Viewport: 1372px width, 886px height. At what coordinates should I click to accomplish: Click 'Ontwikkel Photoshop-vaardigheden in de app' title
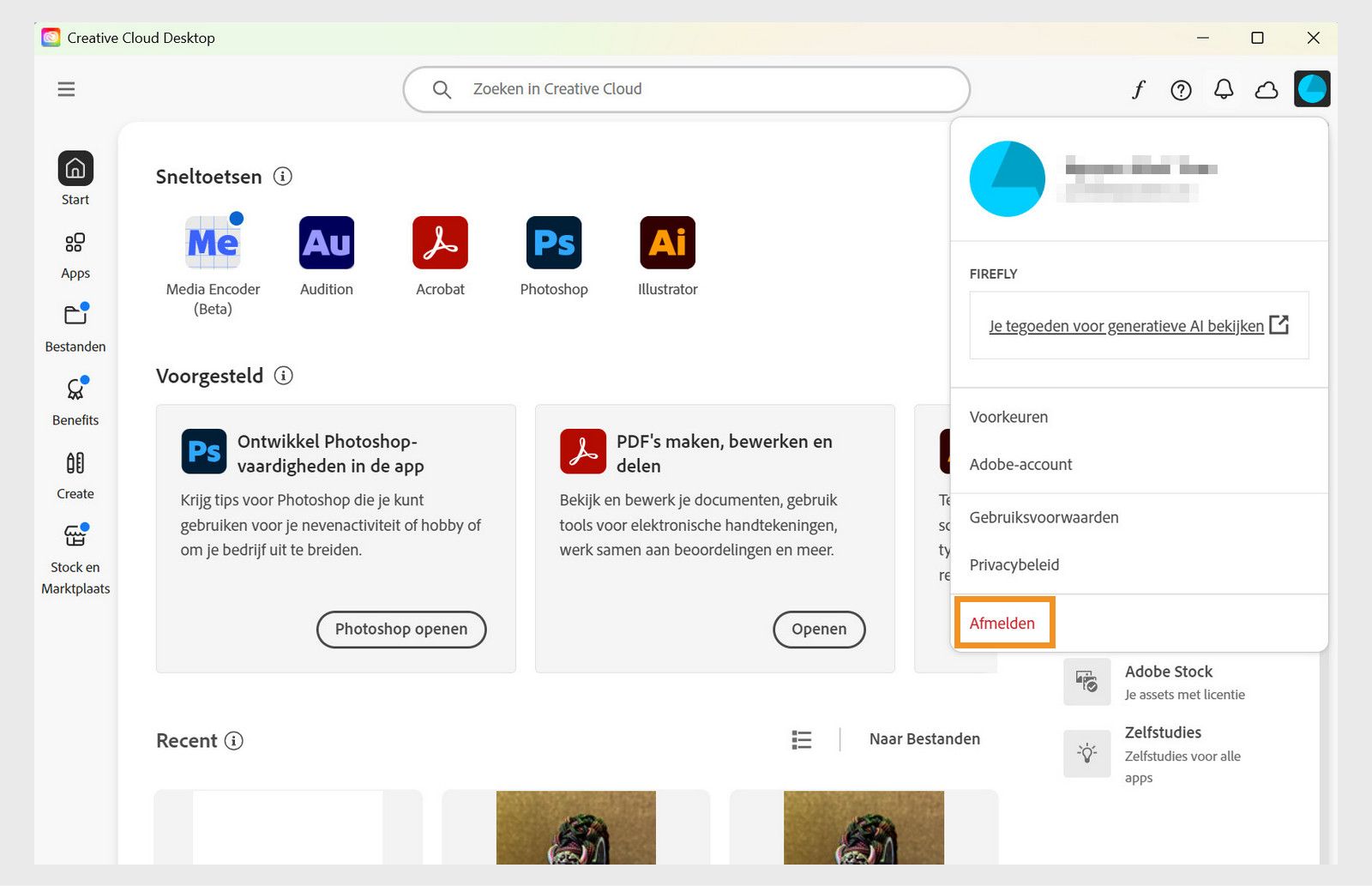coord(330,453)
